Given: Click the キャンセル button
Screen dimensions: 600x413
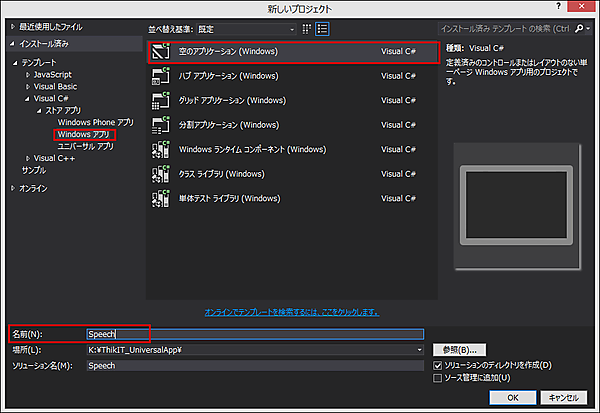Looking at the screenshot, I should (x=564, y=398).
